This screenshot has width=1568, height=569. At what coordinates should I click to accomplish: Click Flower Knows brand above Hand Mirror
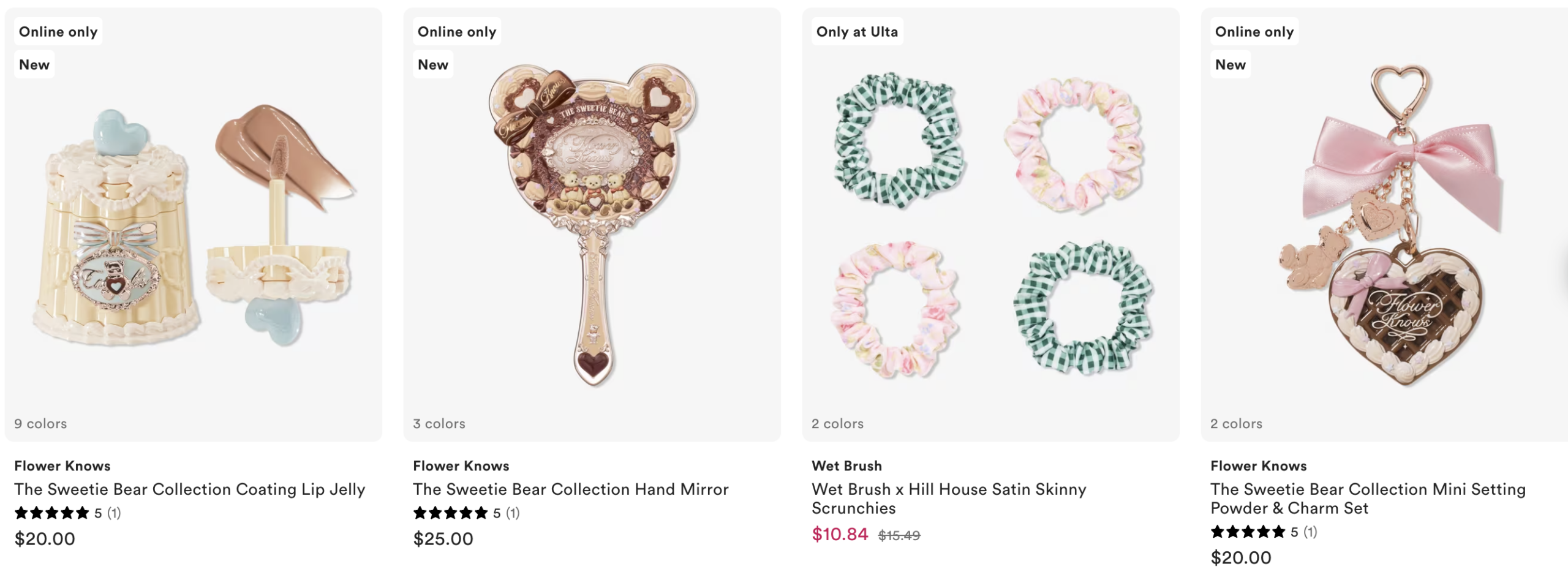click(x=461, y=466)
